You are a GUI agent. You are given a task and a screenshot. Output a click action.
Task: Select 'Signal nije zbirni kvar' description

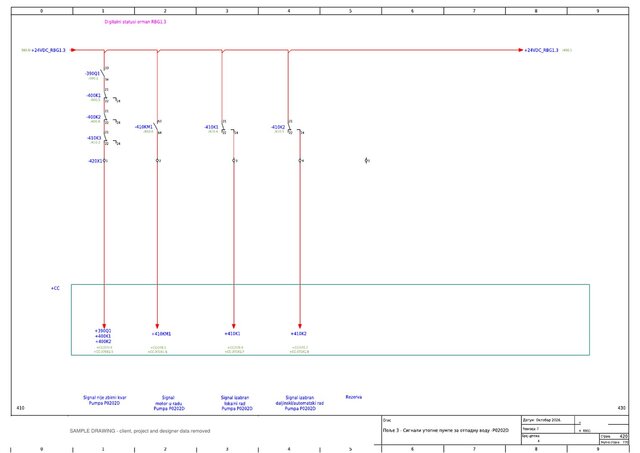105,397
